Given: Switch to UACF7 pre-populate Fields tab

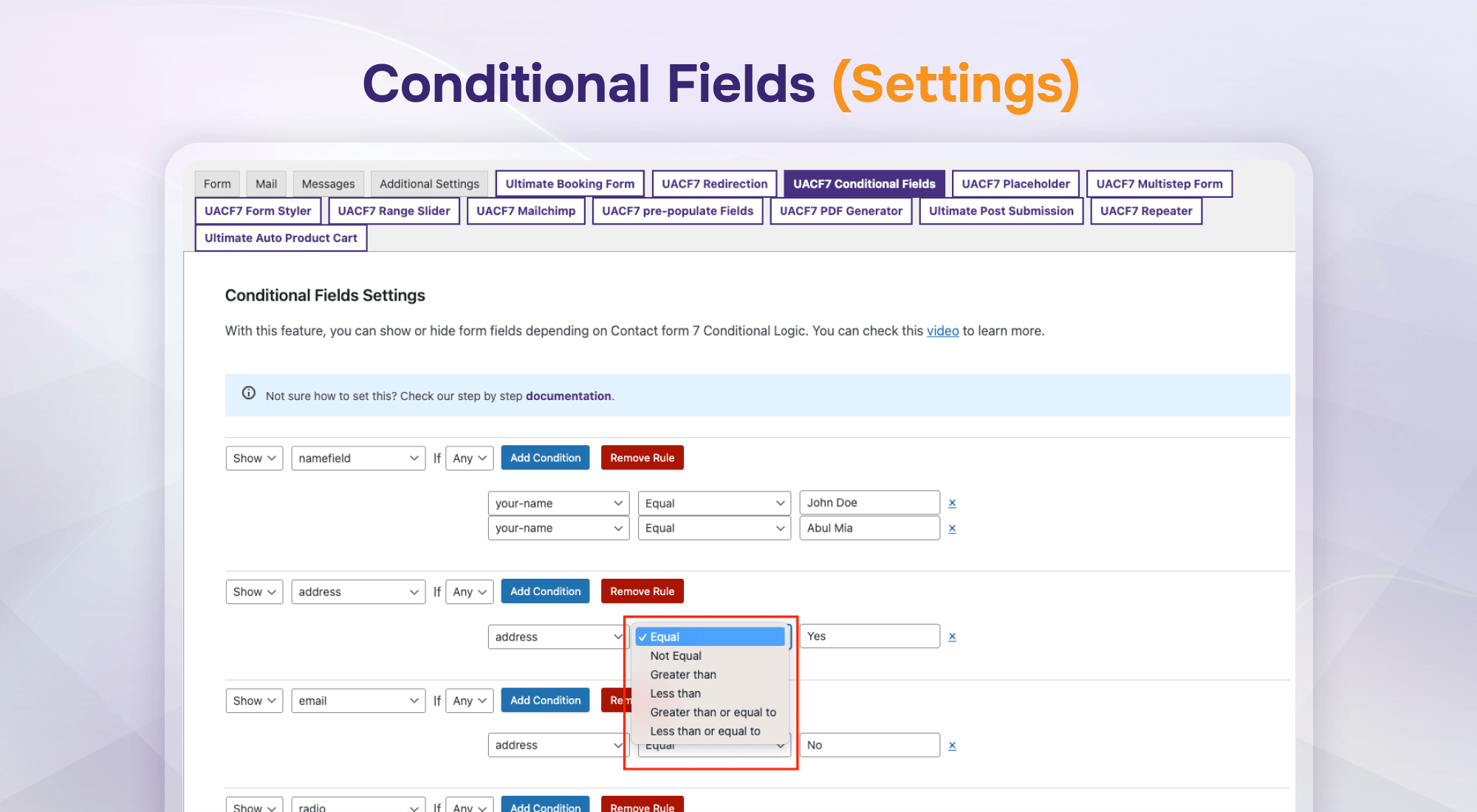Looking at the screenshot, I should (x=677, y=211).
